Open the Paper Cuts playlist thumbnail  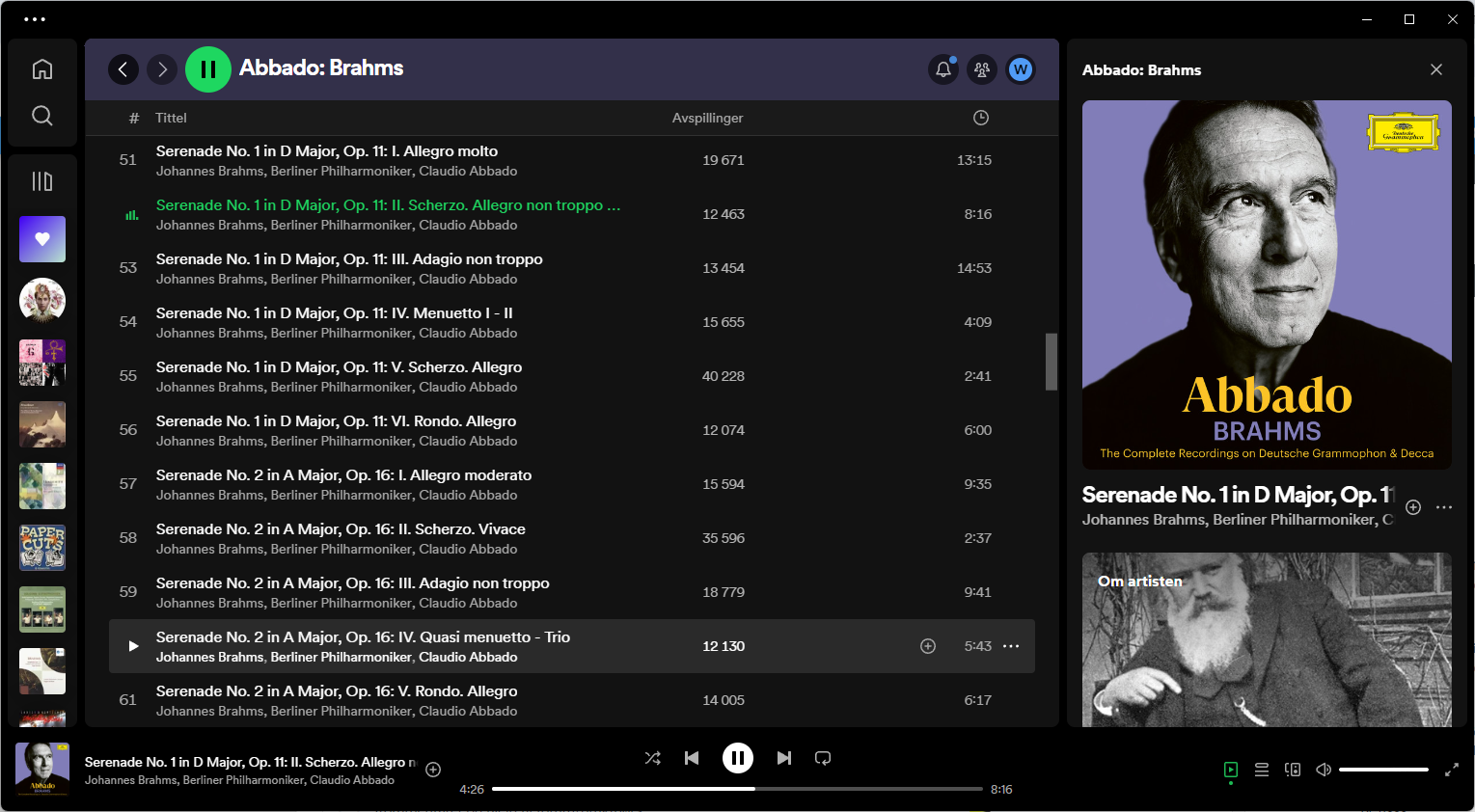pyautogui.click(x=42, y=548)
